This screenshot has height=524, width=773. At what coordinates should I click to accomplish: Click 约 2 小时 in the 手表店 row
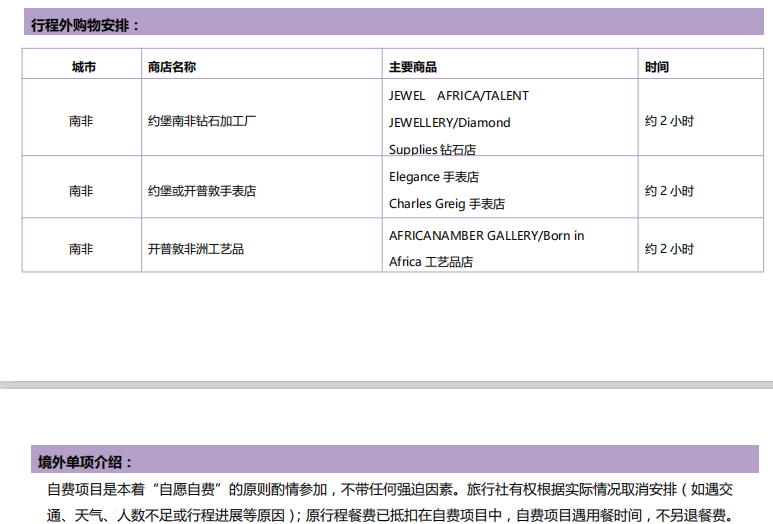pyautogui.click(x=669, y=191)
